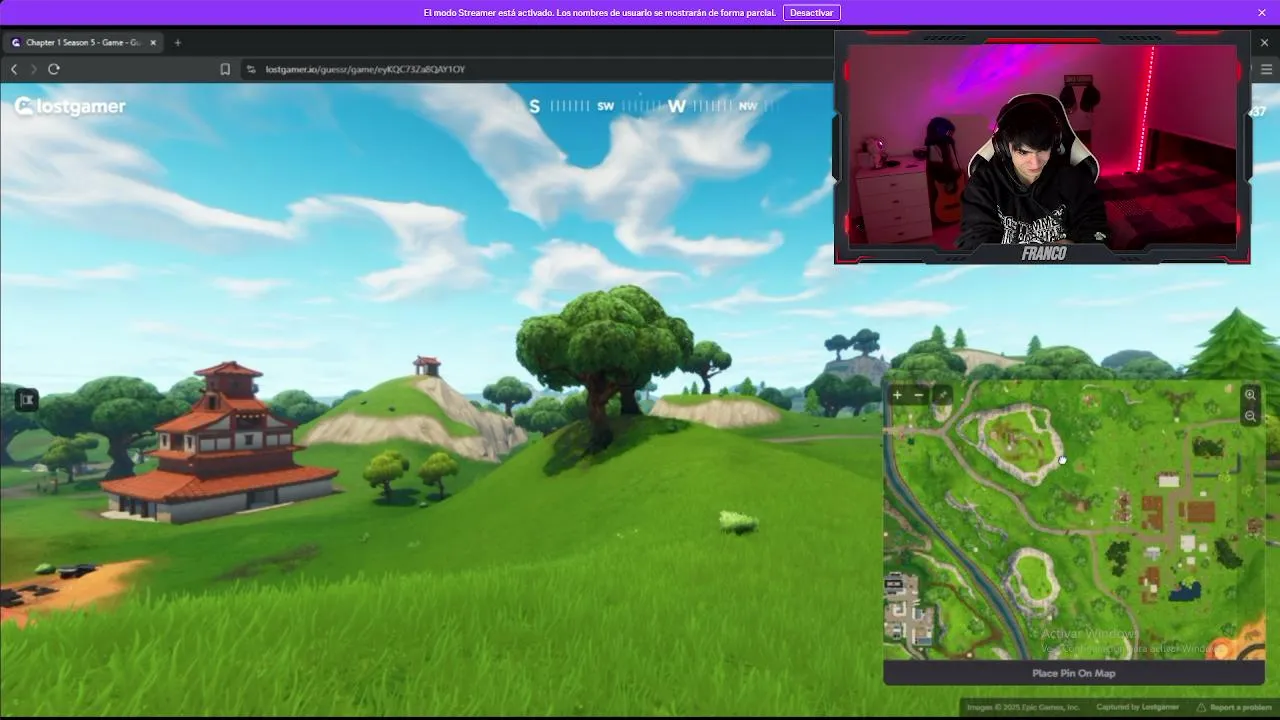Shrink the minimap with the minus button

tap(919, 395)
